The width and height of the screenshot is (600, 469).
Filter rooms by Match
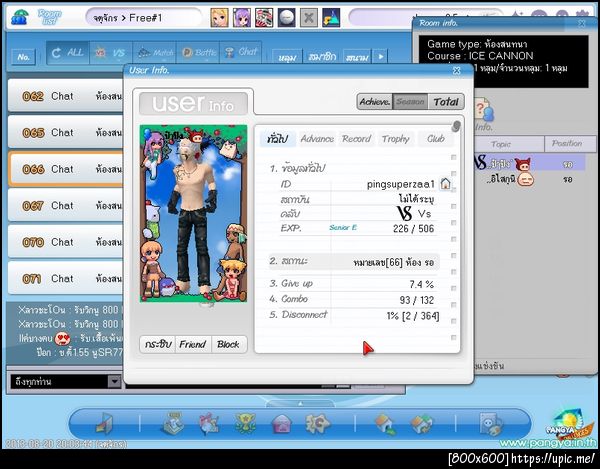pos(155,53)
